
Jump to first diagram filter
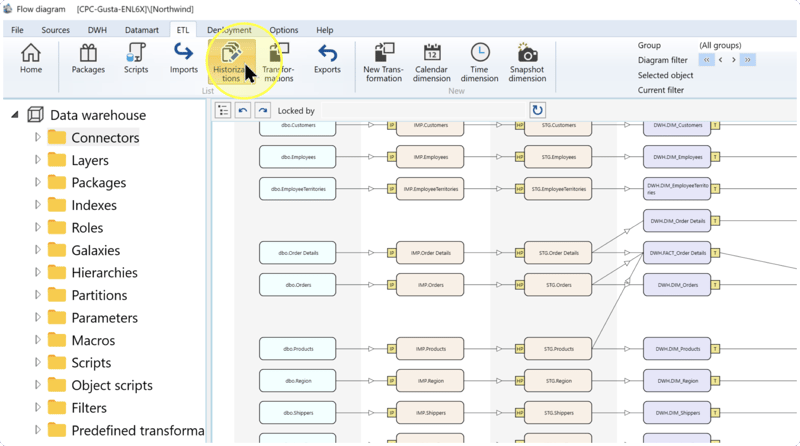707,60
